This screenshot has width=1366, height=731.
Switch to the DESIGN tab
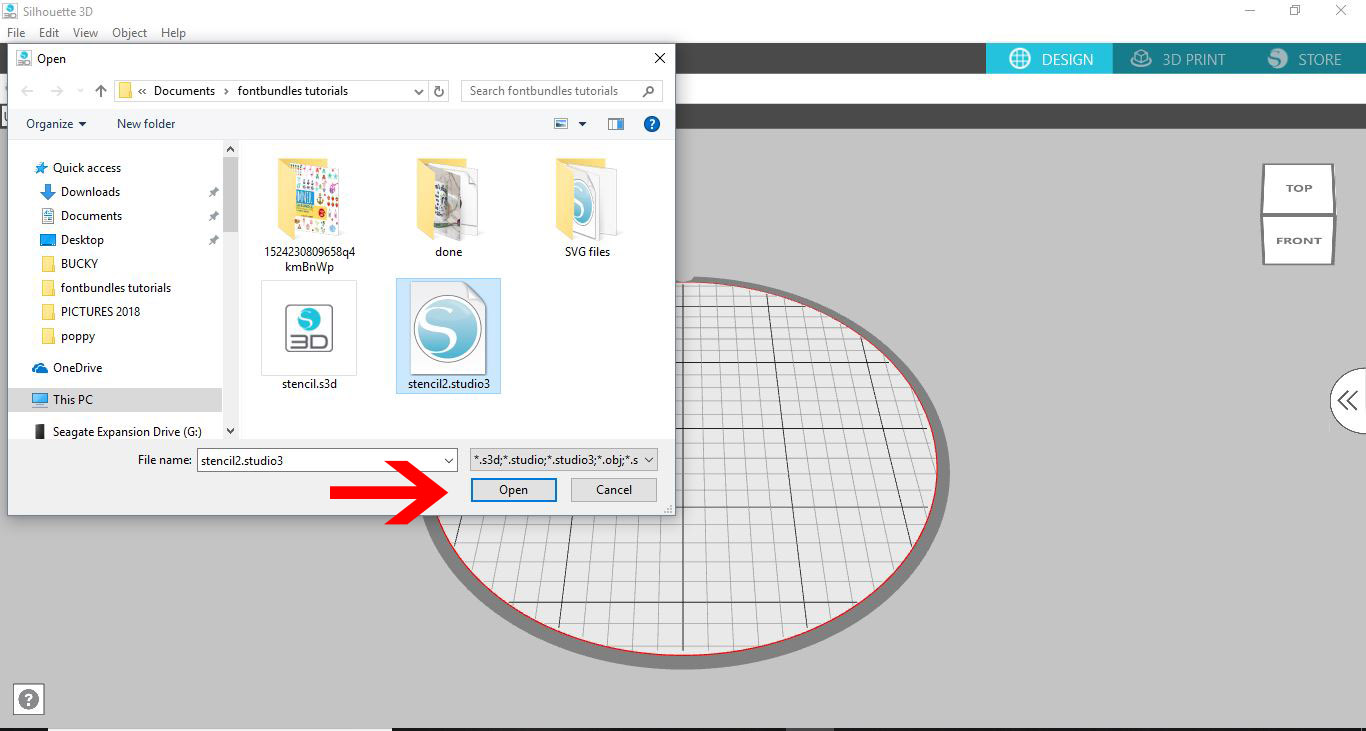(1049, 59)
